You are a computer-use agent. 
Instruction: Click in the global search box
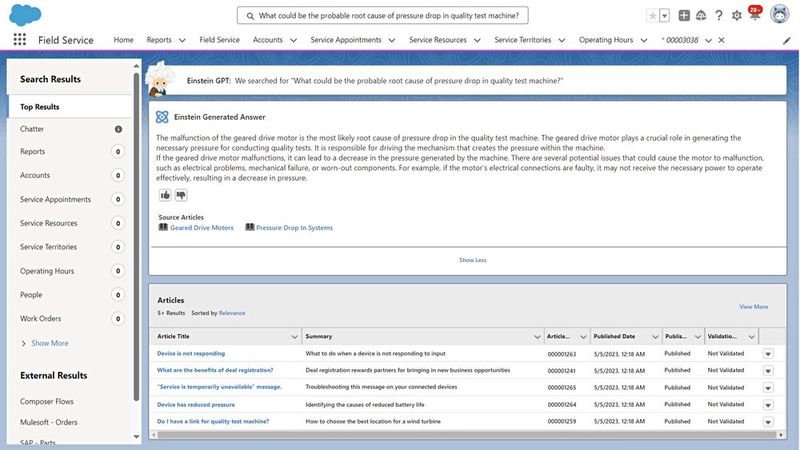click(x=383, y=16)
